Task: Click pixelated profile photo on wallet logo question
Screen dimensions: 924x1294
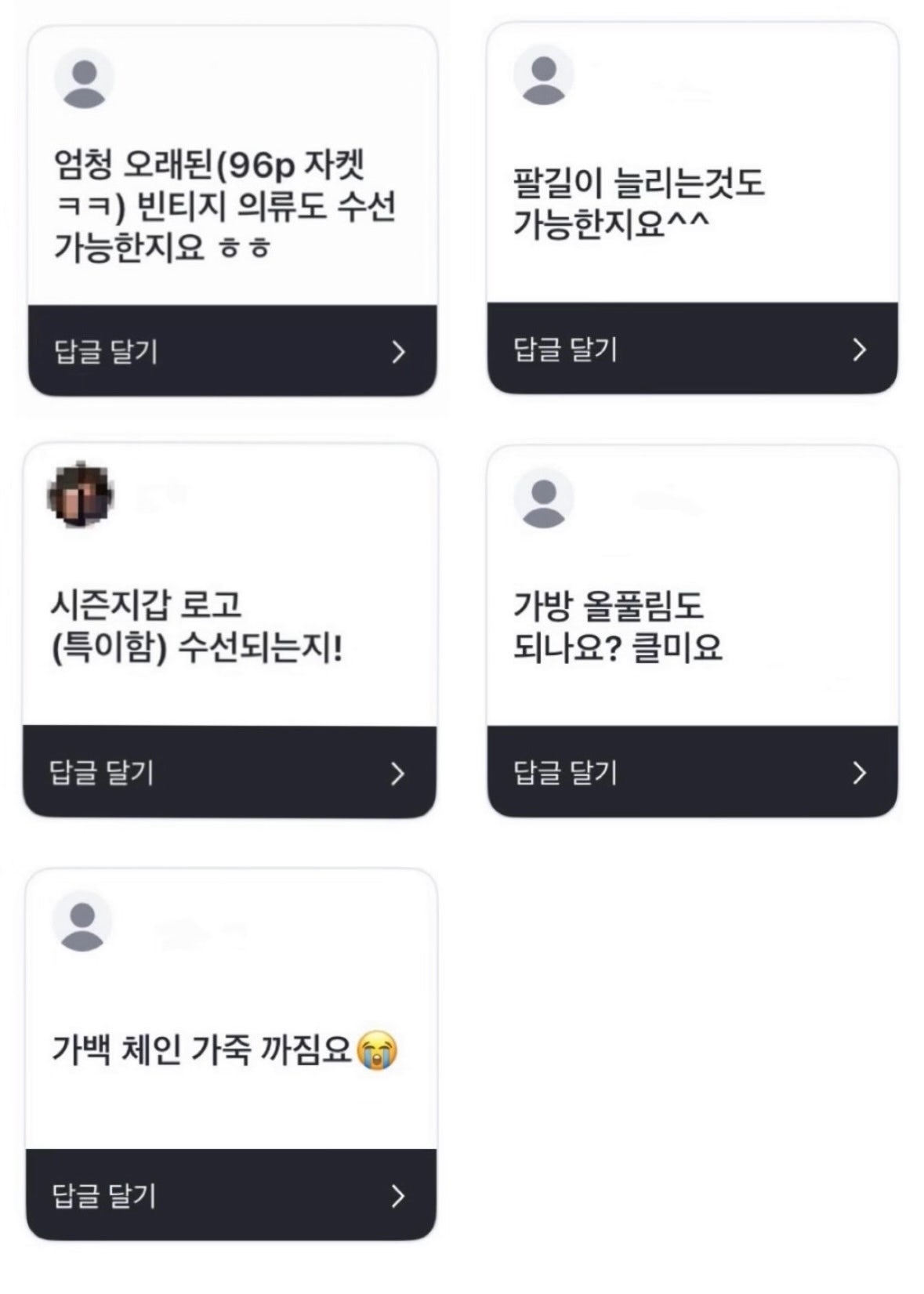Action: 81,495
